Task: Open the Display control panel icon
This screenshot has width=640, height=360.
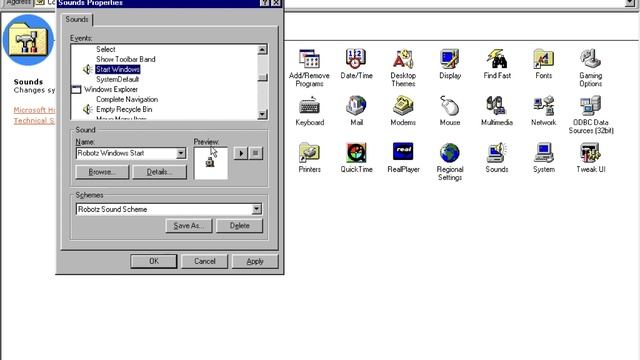Action: (x=450, y=59)
